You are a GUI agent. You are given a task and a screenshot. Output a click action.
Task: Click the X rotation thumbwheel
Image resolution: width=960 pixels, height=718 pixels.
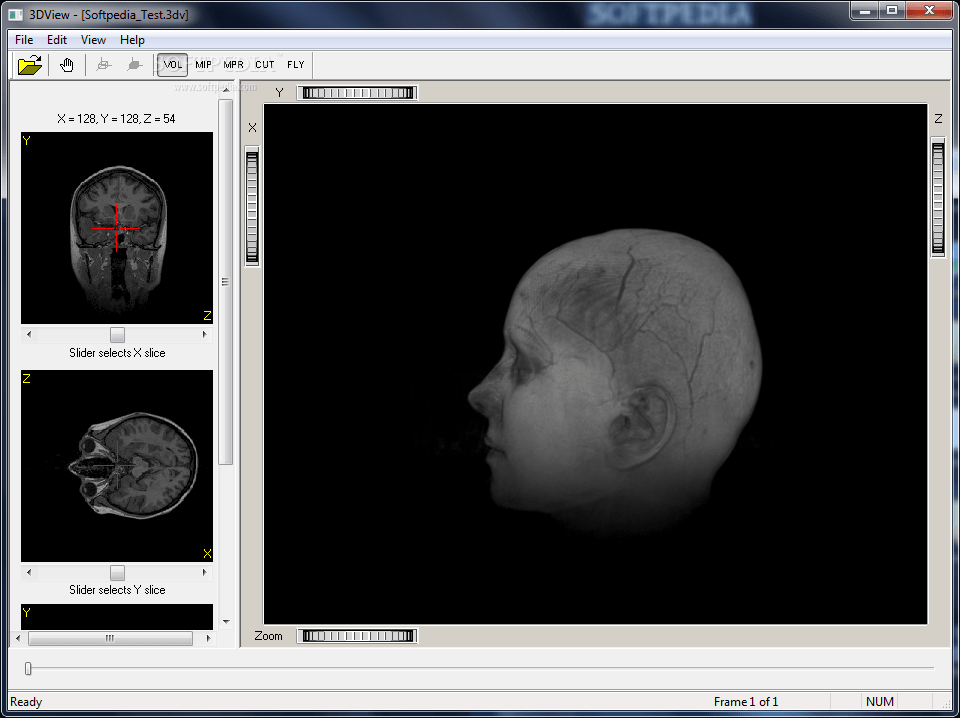pyautogui.click(x=252, y=207)
